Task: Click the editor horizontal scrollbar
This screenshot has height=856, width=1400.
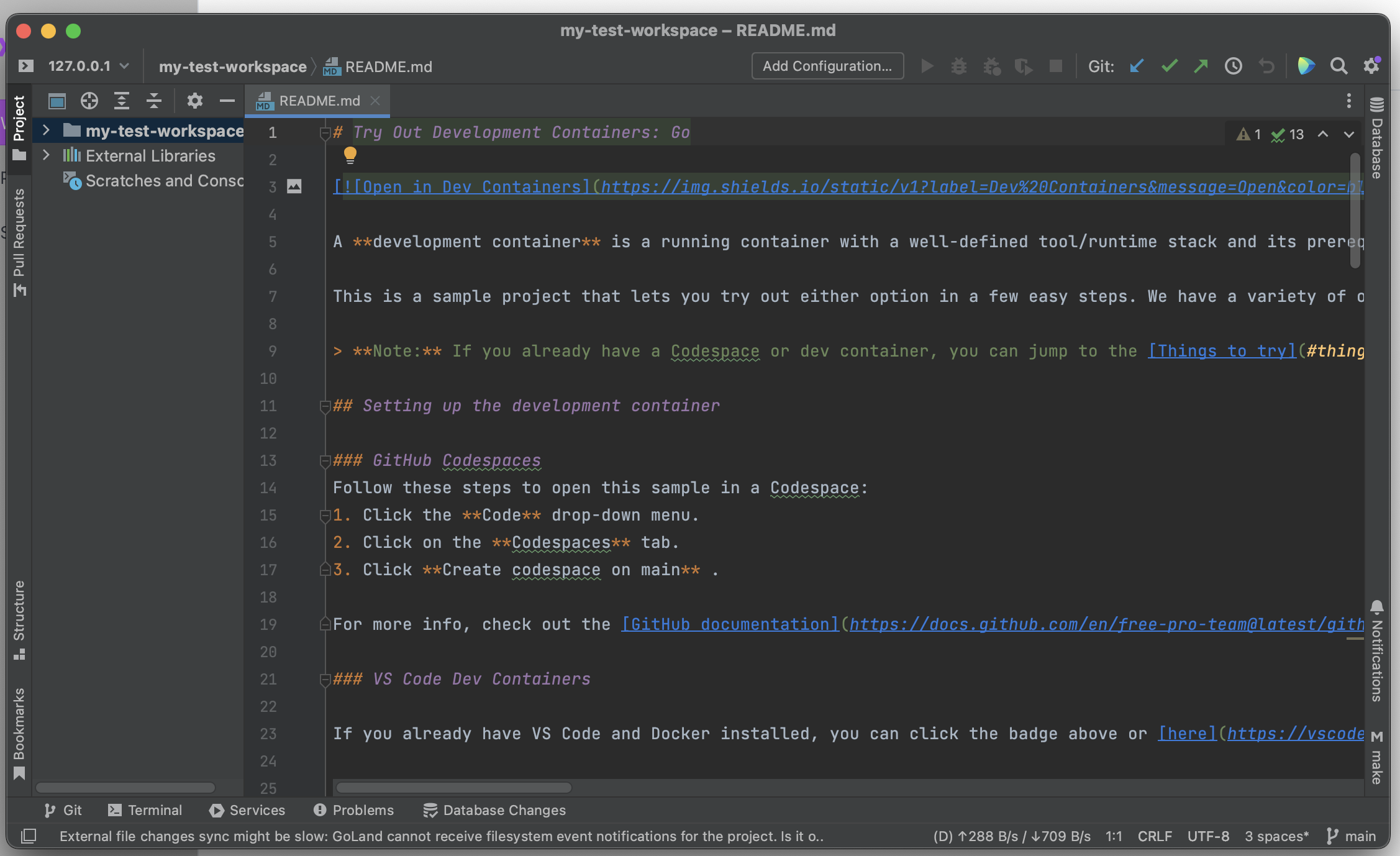Action: (452, 788)
